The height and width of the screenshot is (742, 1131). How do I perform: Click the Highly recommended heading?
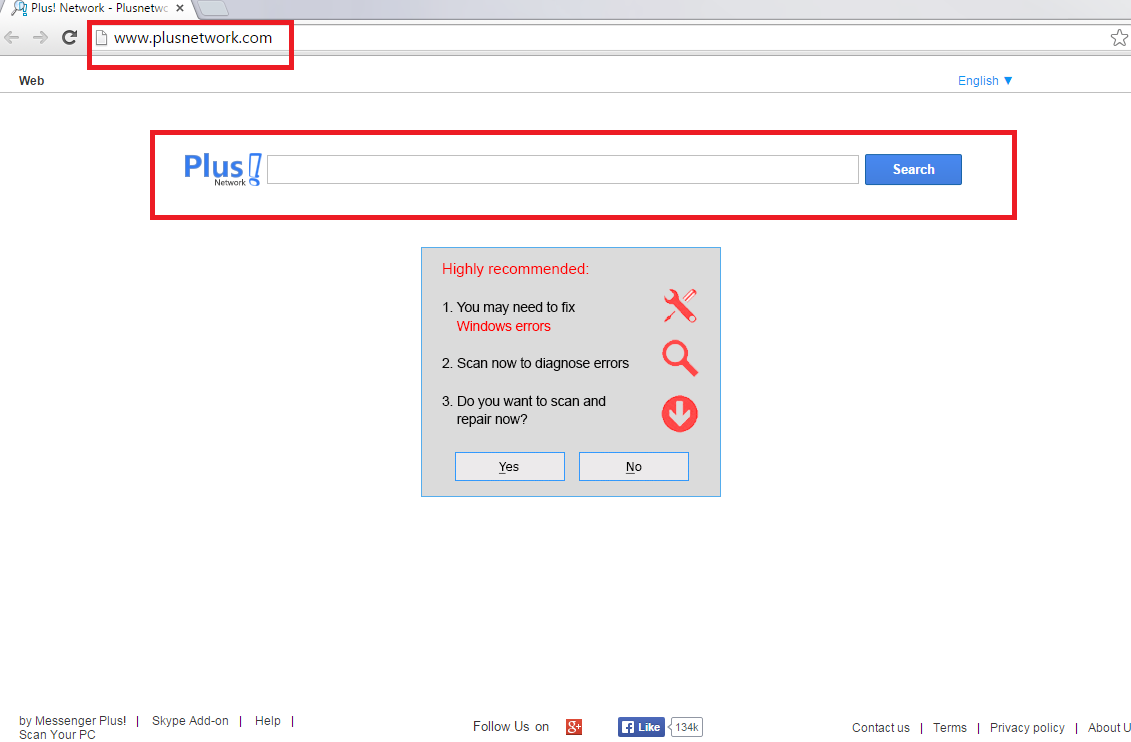(515, 269)
